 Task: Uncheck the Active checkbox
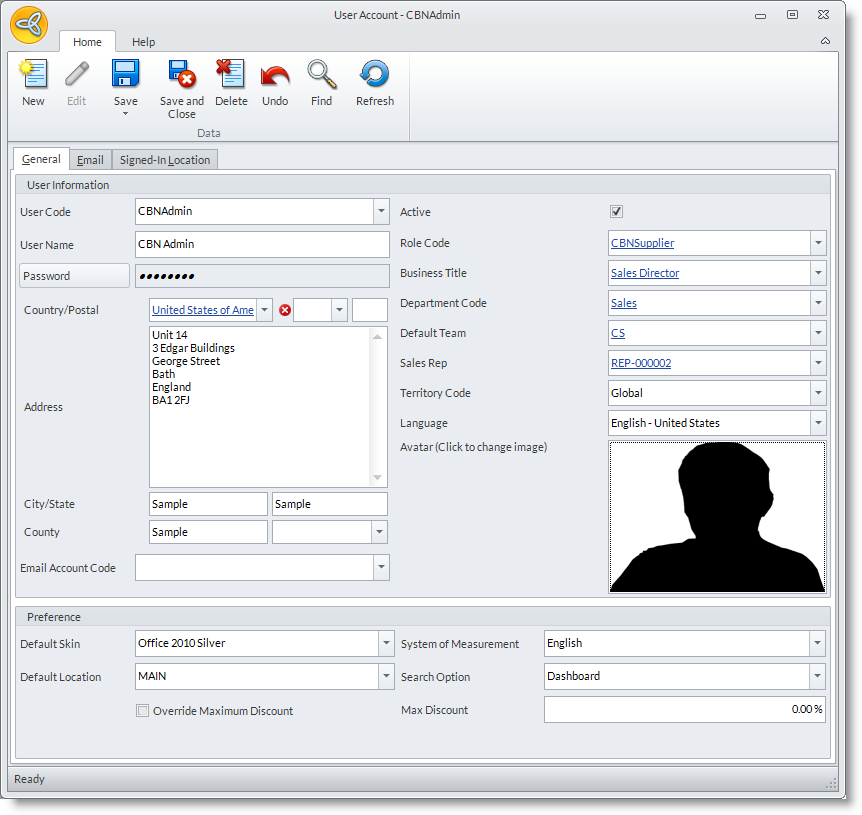617,212
